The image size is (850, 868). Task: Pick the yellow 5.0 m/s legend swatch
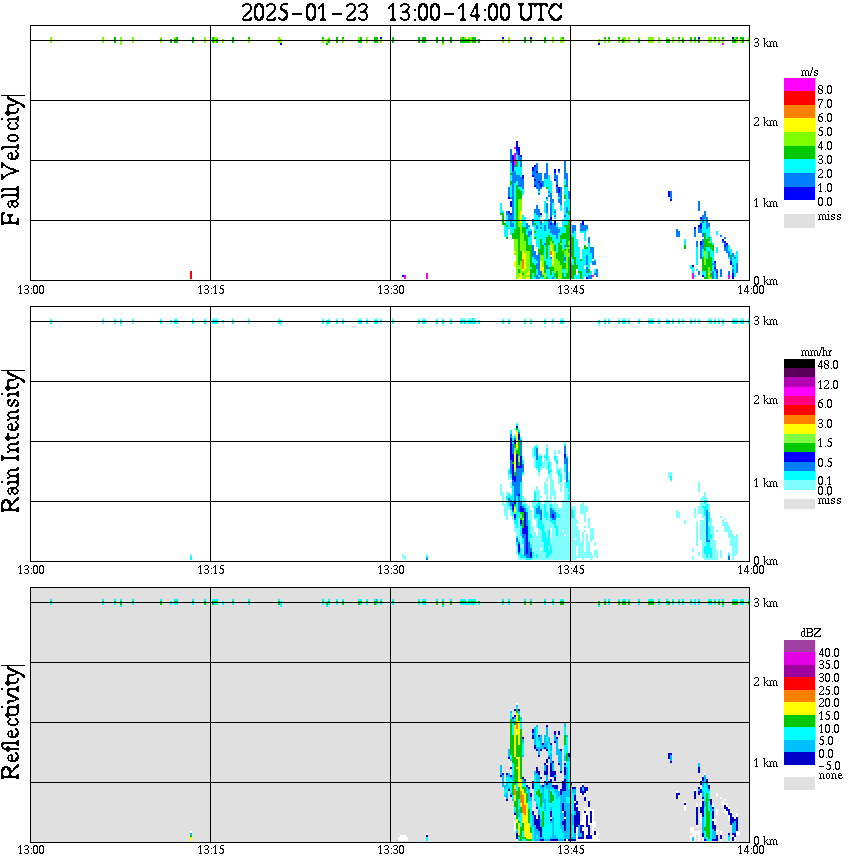click(x=799, y=125)
